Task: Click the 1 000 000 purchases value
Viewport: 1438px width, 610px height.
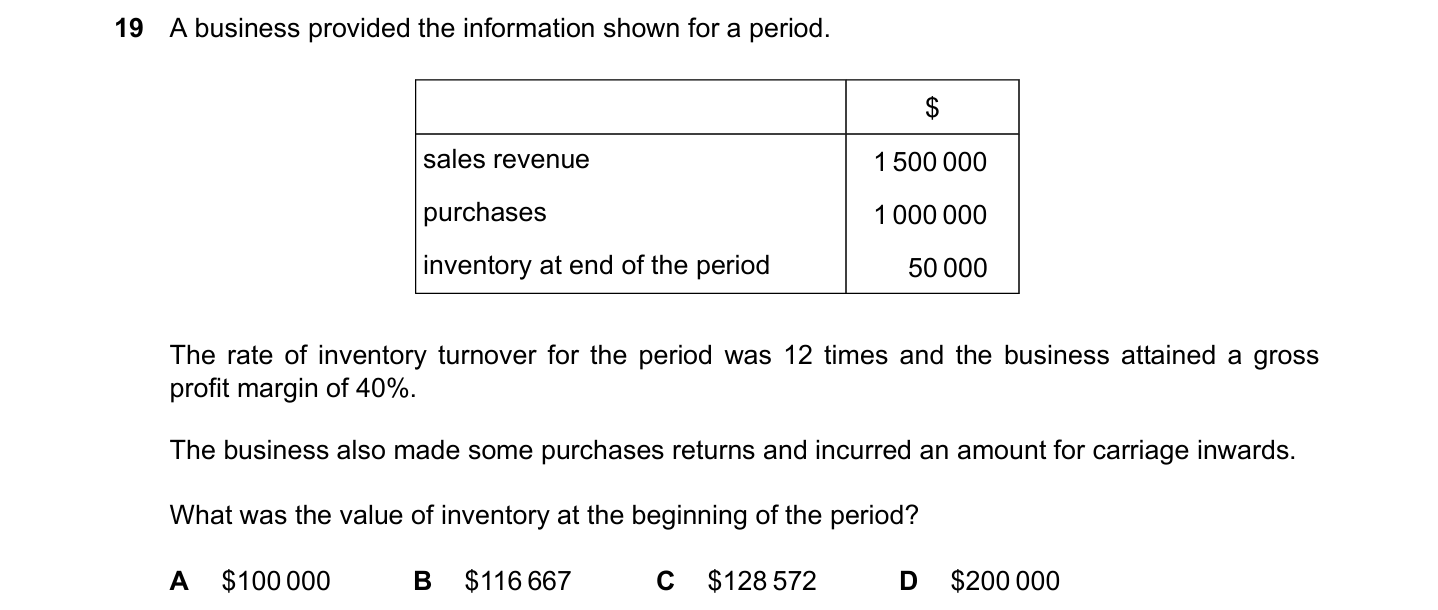Action: click(930, 215)
